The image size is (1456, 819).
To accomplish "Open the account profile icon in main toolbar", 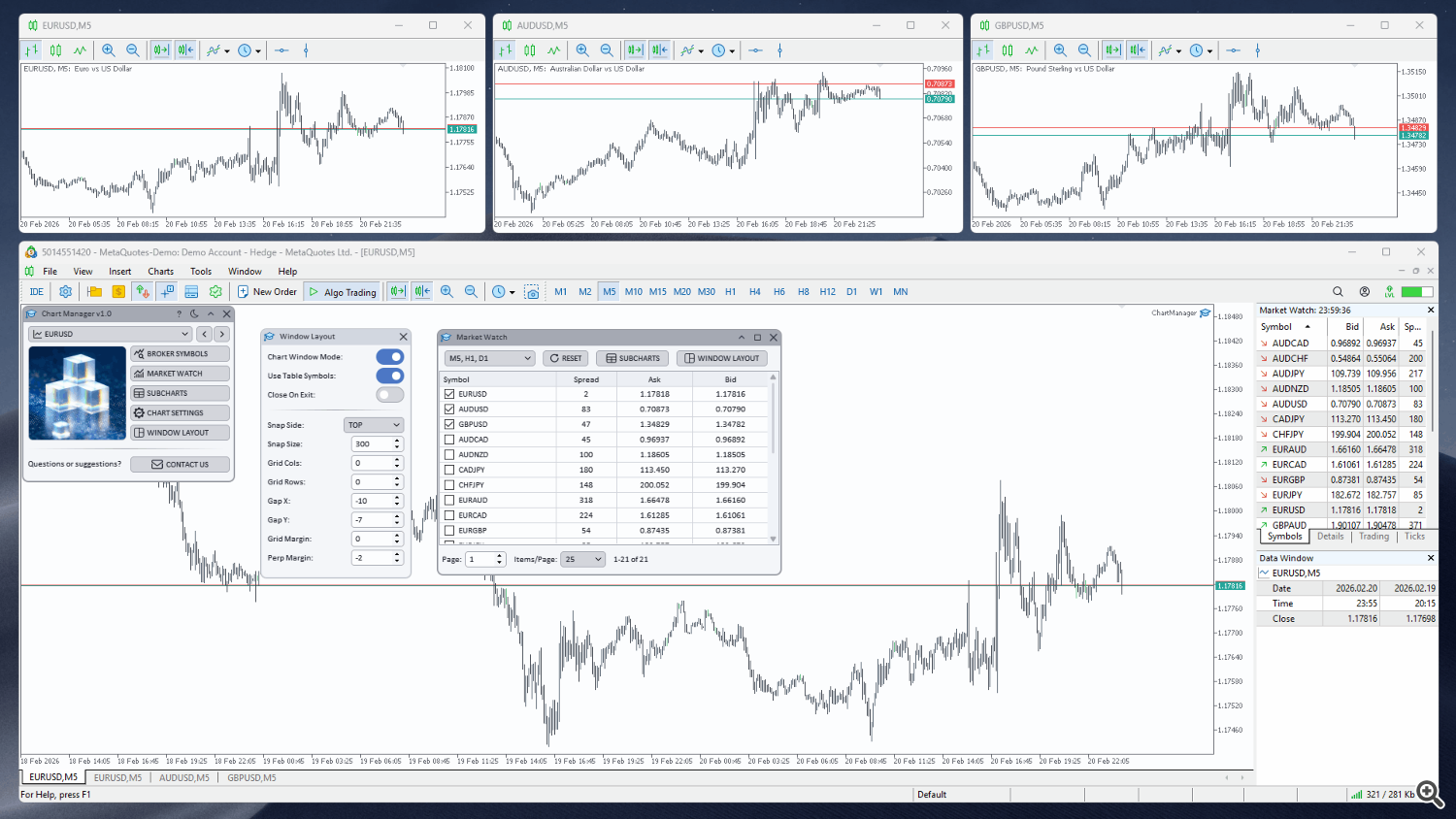I will tap(1365, 291).
